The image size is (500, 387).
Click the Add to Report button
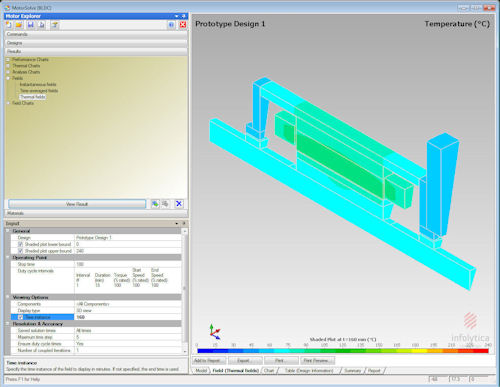(x=209, y=360)
